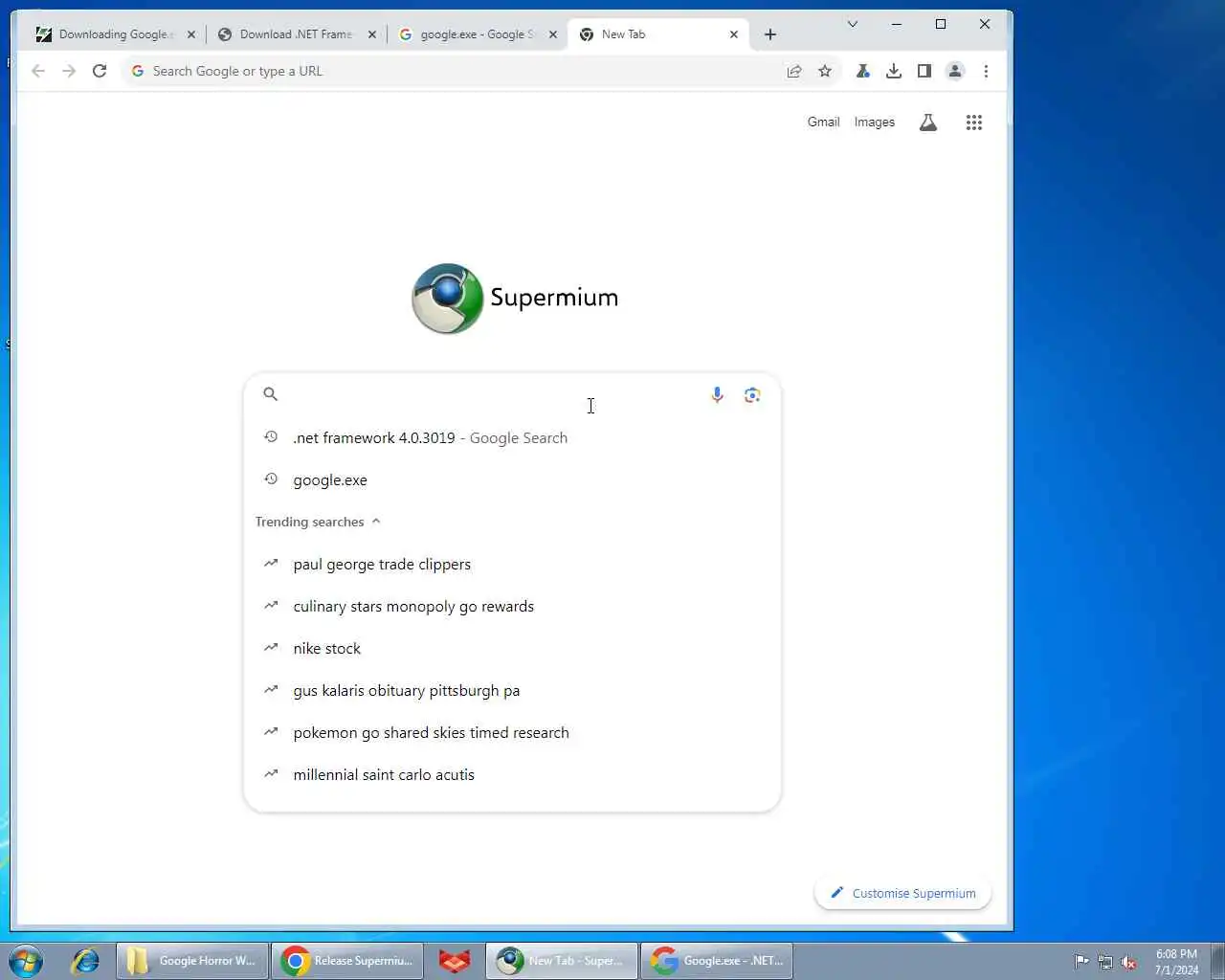Image resolution: width=1225 pixels, height=980 pixels.
Task: Open the tab search dropdown chevron
Action: [x=852, y=24]
